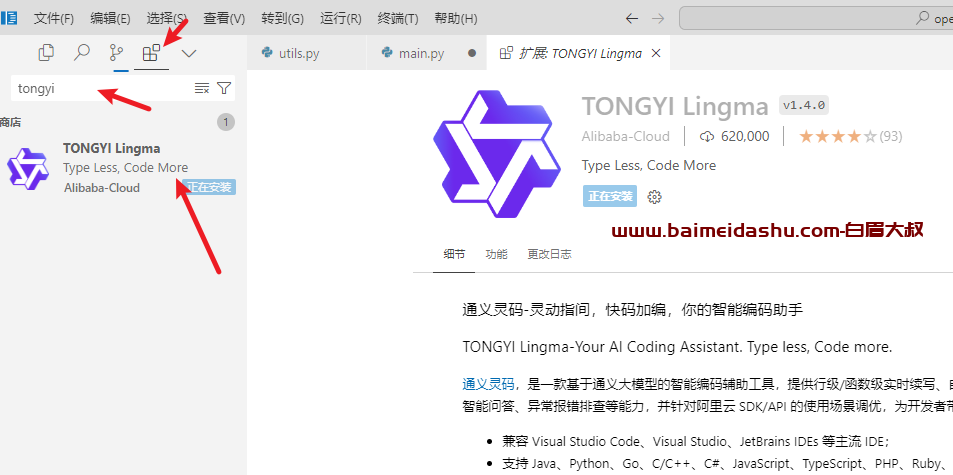Switch to the 更改日志 tab

click(x=549, y=254)
